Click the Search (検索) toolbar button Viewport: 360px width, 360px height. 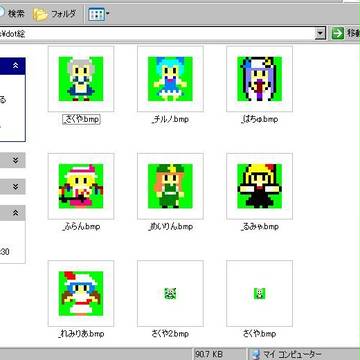pyautogui.click(x=12, y=14)
